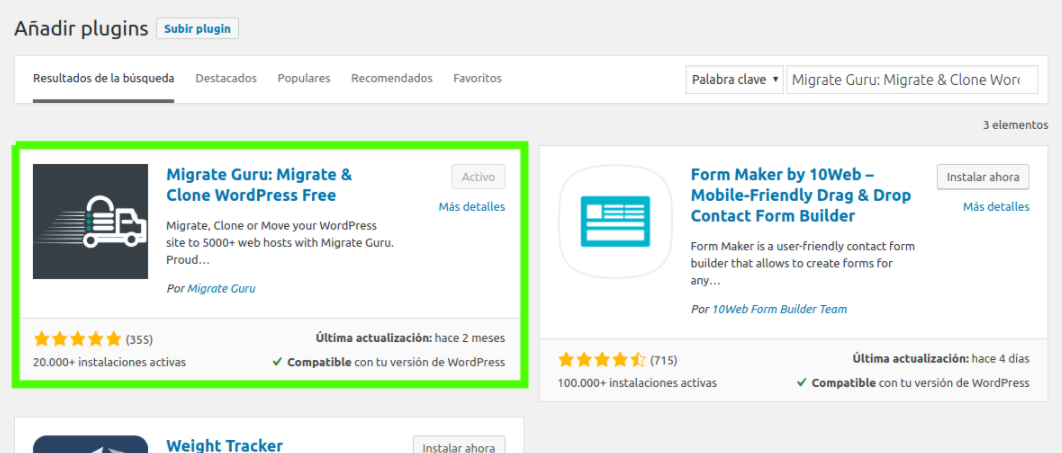Open the Recomendados tab

391,79
